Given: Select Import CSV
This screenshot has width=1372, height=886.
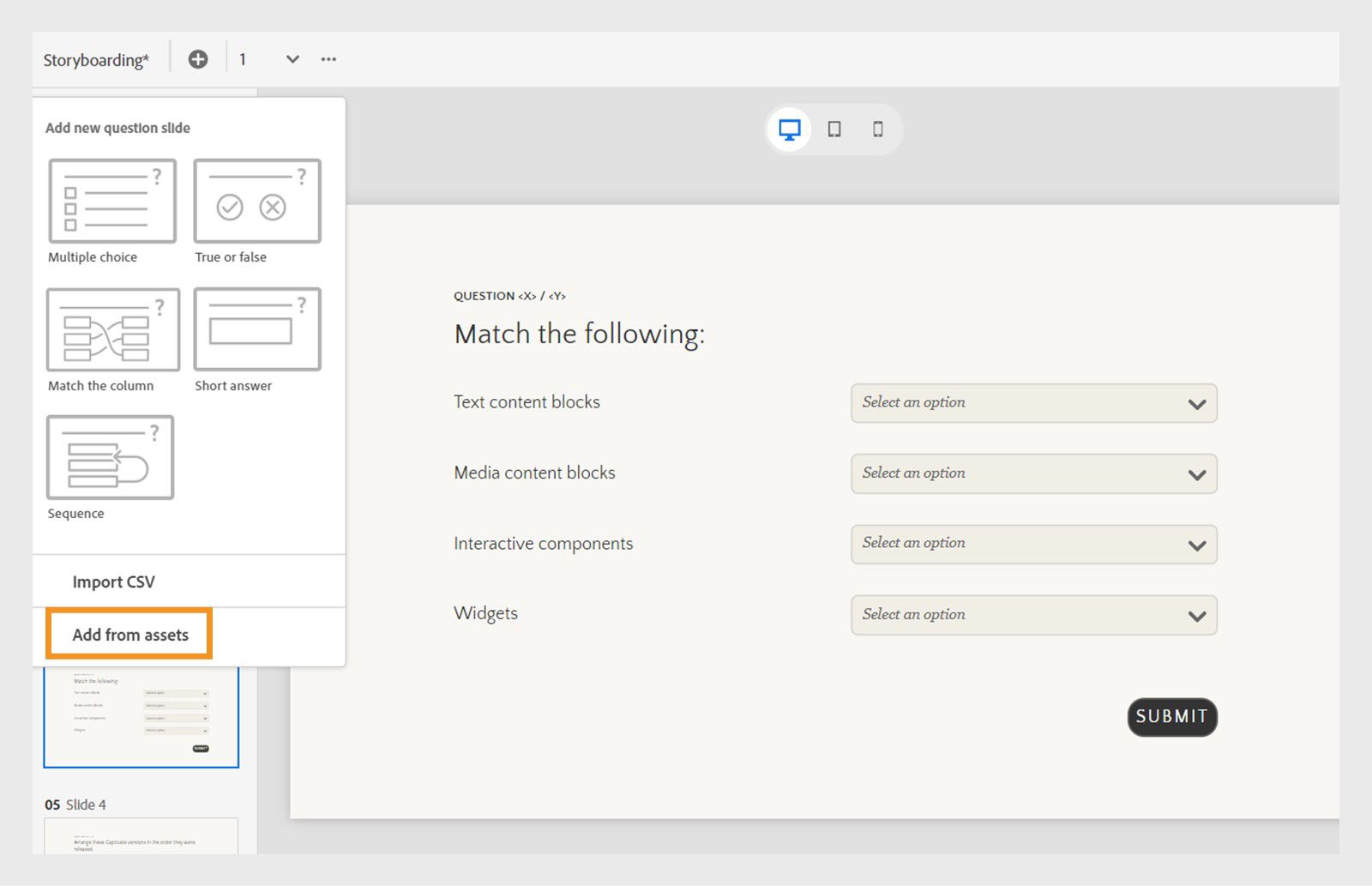Looking at the screenshot, I should 114,582.
